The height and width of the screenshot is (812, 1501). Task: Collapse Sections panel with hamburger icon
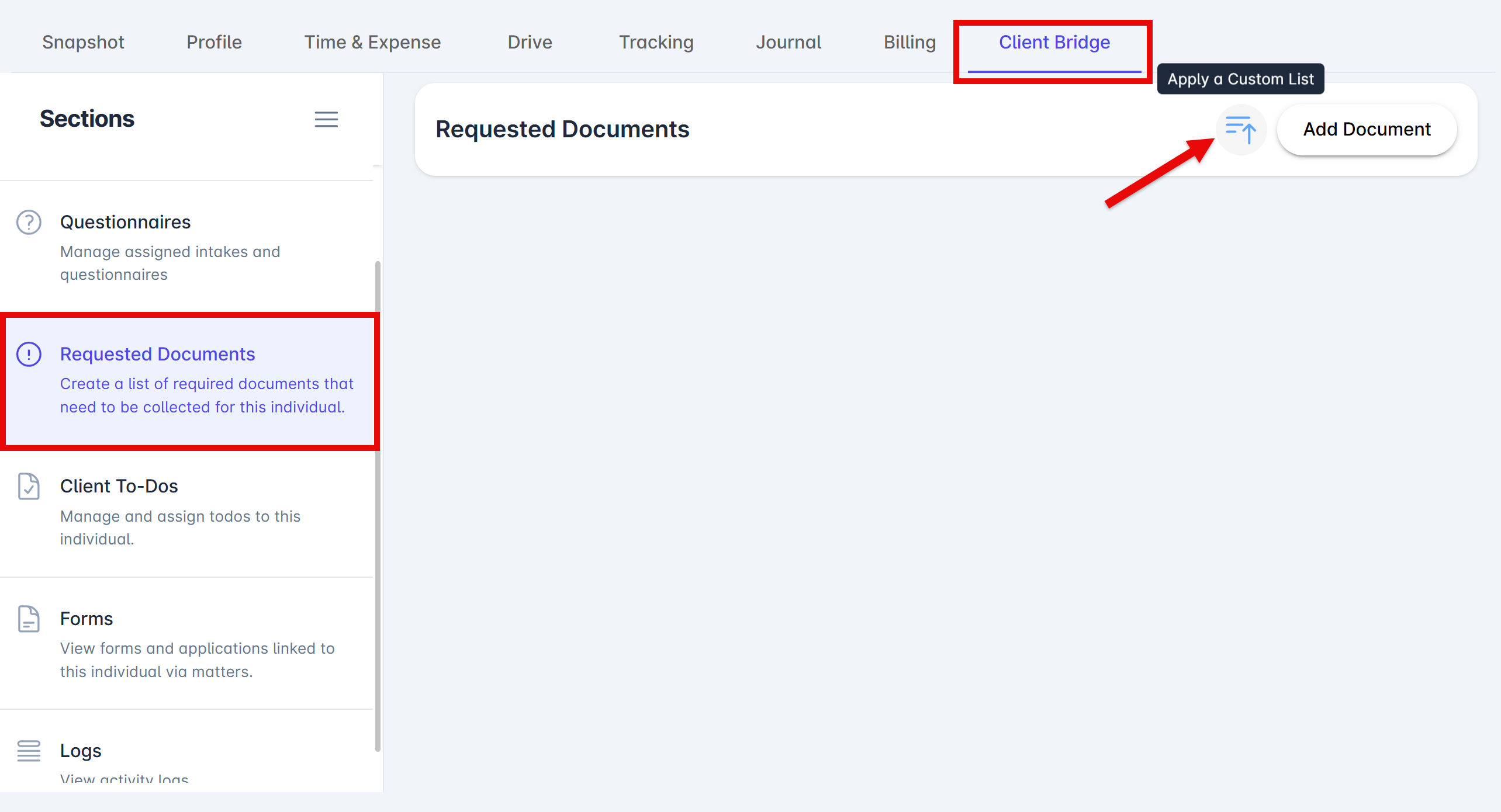(326, 119)
